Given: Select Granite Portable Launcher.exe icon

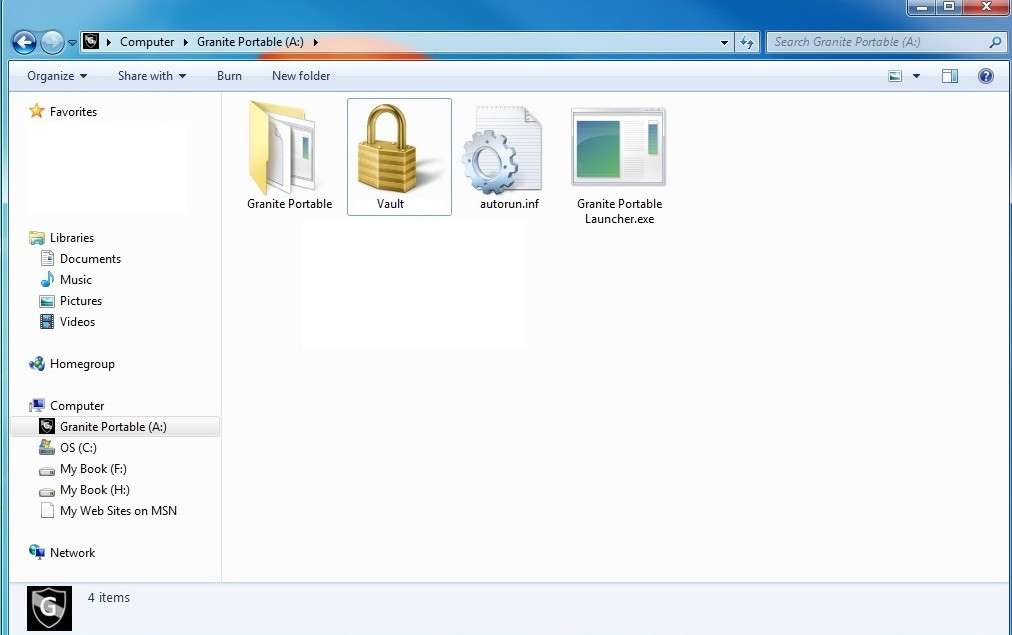Looking at the screenshot, I should pyautogui.click(x=619, y=148).
